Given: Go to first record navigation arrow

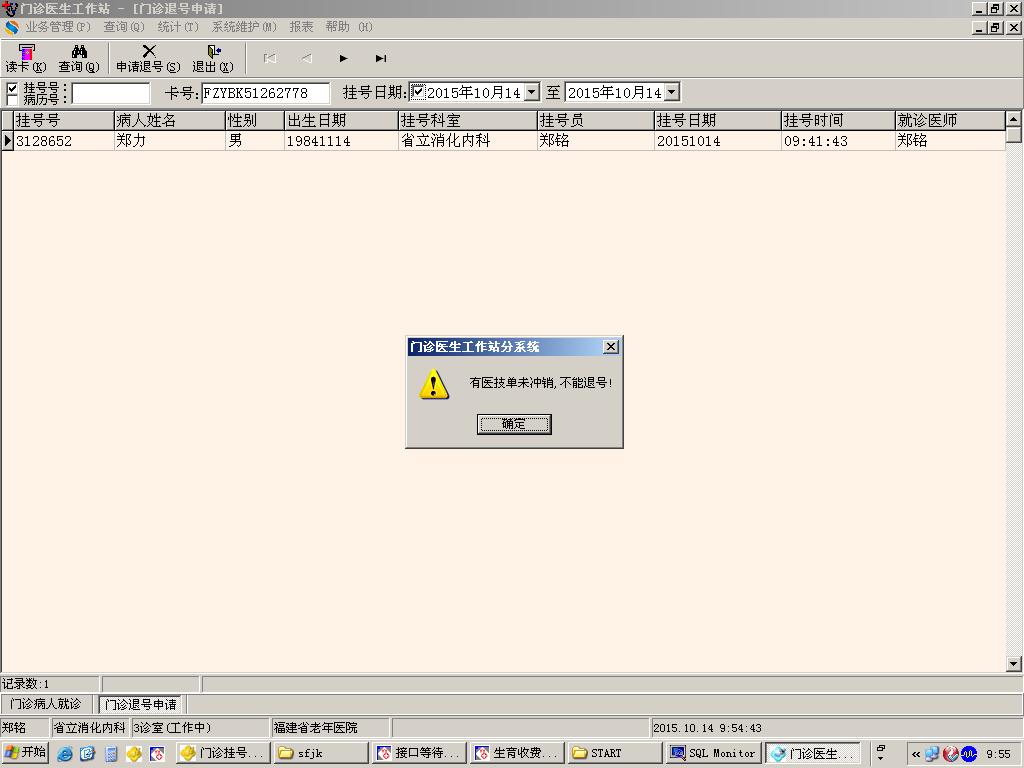Looking at the screenshot, I should 270,58.
